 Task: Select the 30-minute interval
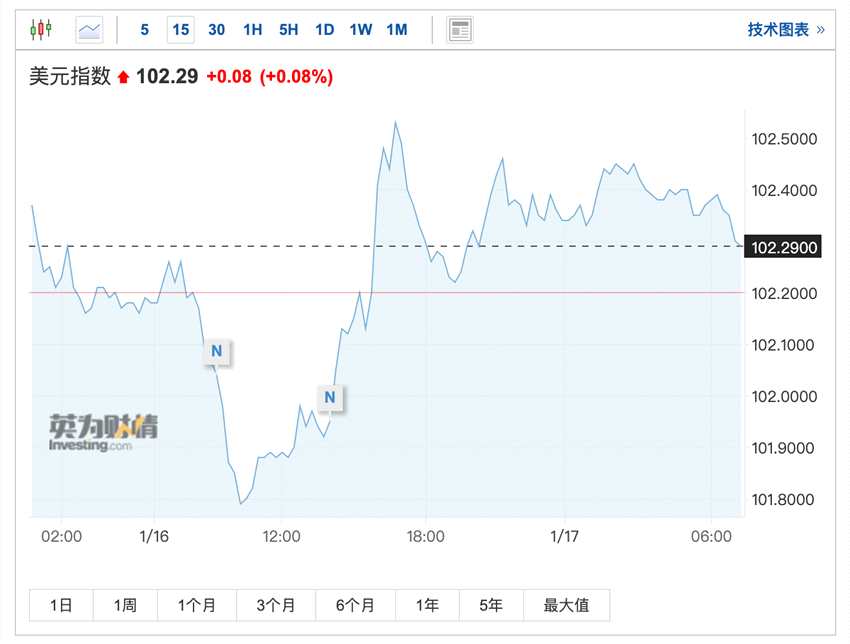[217, 30]
